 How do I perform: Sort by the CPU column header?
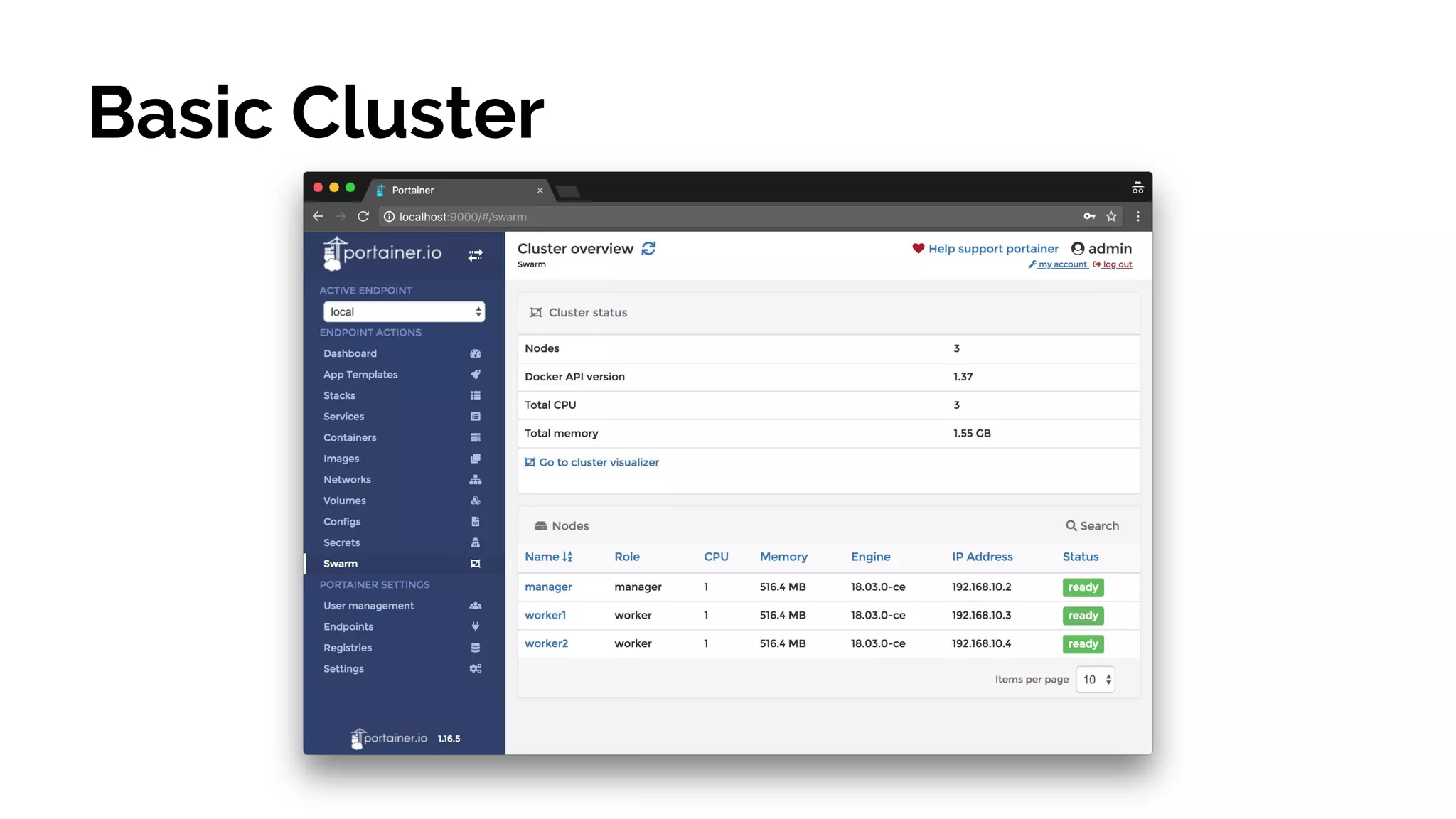716,557
